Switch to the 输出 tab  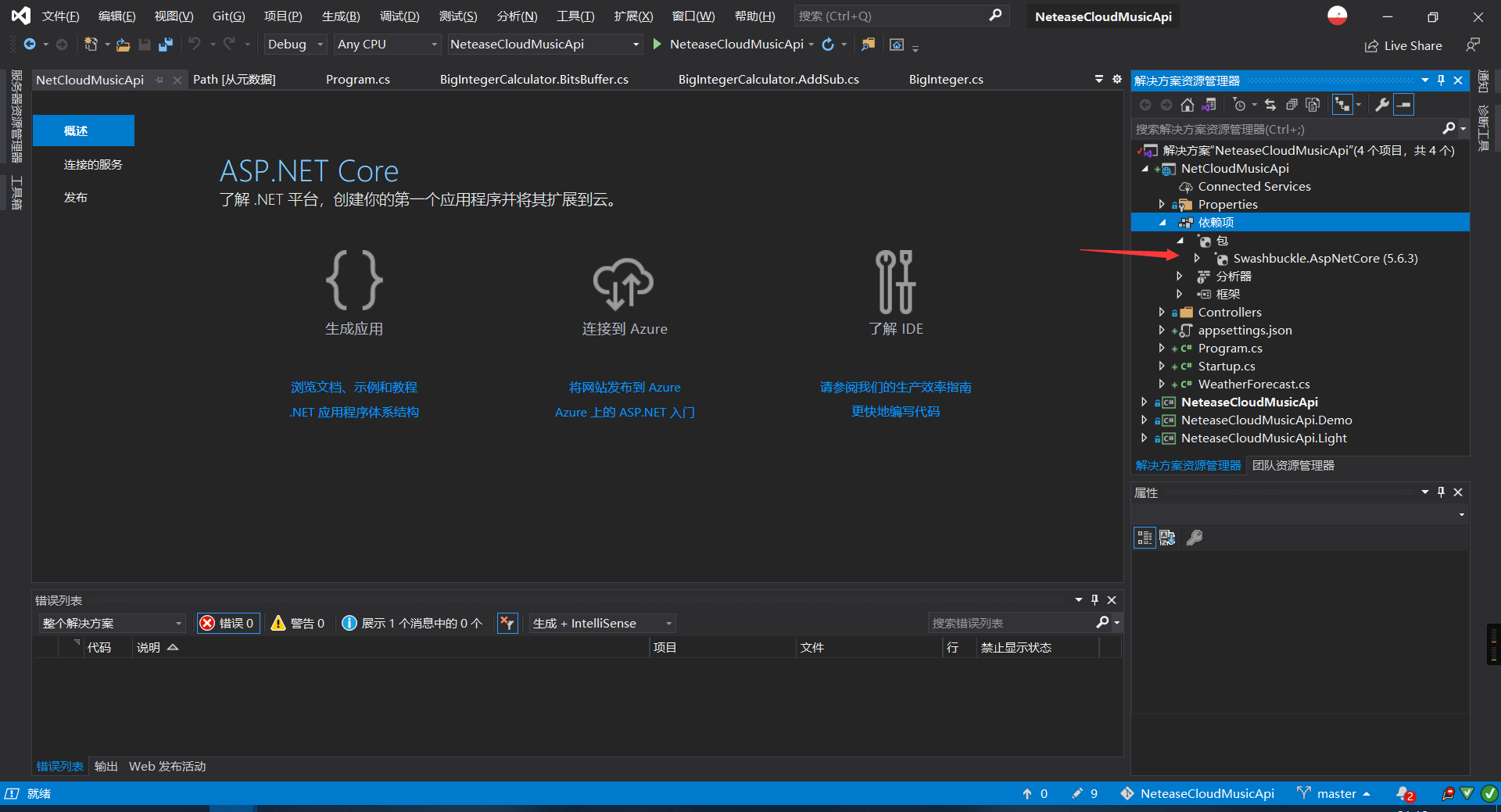(106, 767)
